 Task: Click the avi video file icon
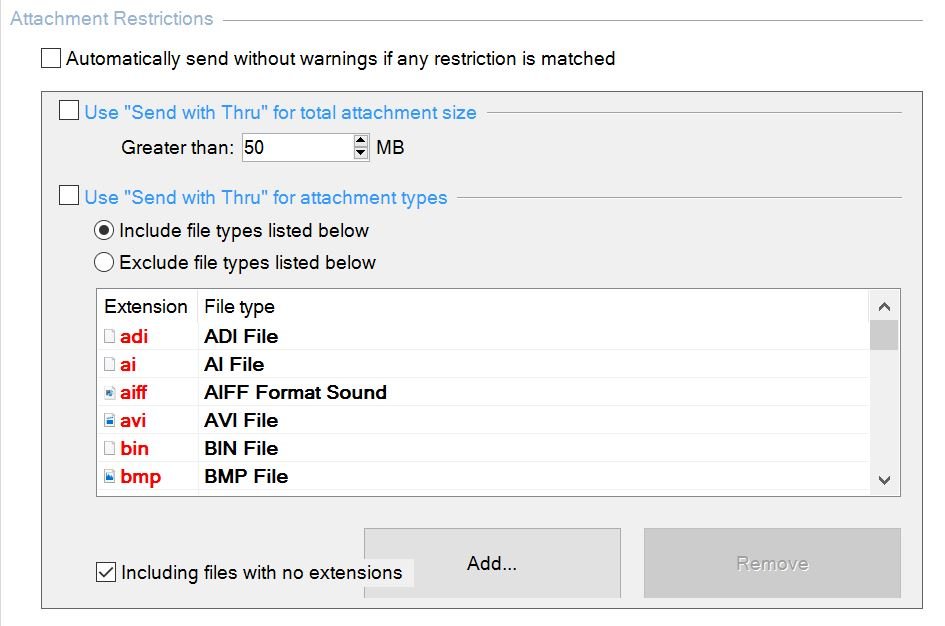point(109,421)
